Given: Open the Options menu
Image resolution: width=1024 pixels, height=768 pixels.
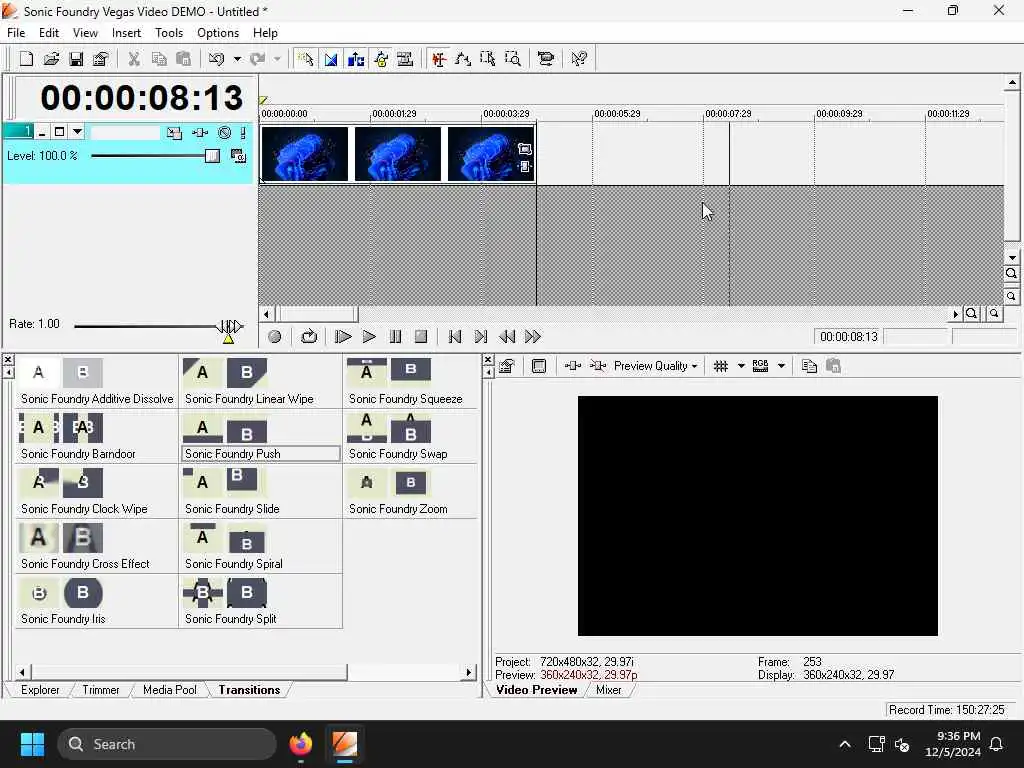Looking at the screenshot, I should click(x=218, y=33).
